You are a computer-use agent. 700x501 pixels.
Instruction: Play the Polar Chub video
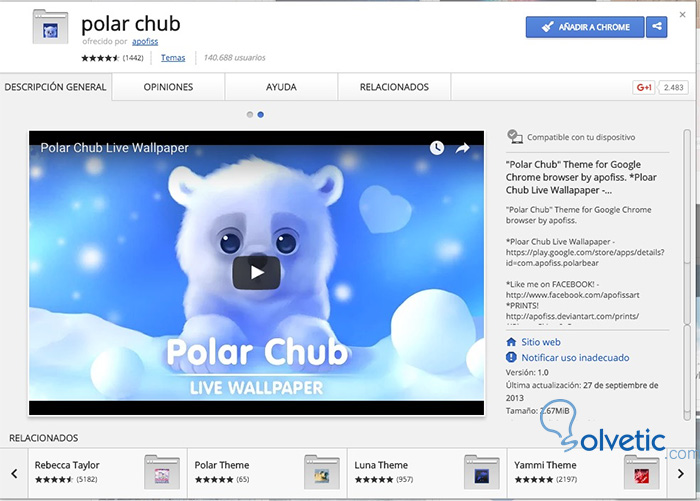256,272
